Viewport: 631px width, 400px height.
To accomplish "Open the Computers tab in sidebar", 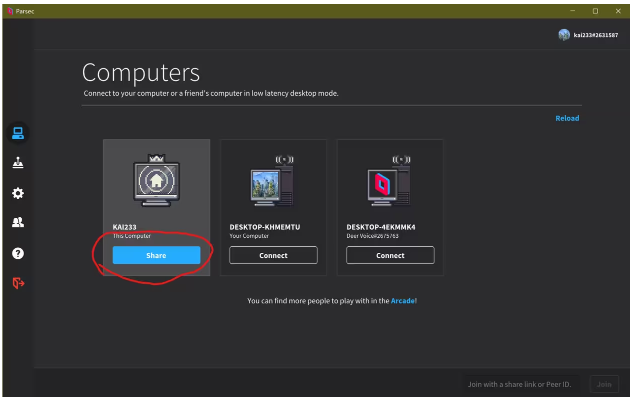I will pos(18,133).
